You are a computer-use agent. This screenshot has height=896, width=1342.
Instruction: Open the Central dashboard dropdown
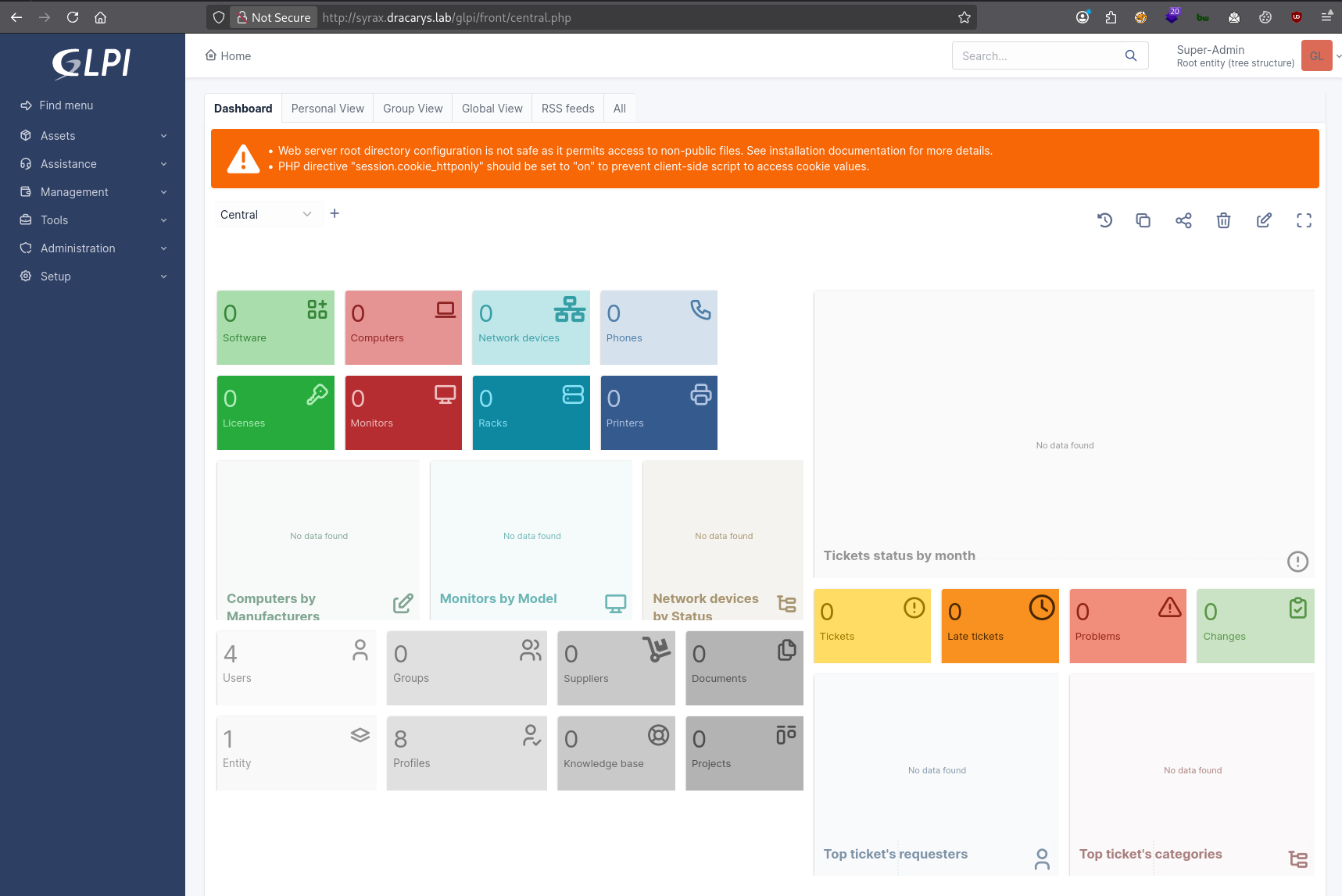(268, 214)
